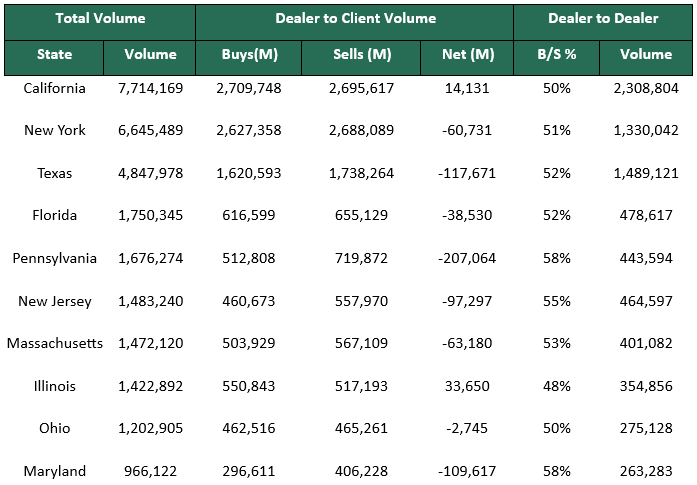Select New Jersey's B/S percentage 55%
The width and height of the screenshot is (697, 485).
click(557, 301)
